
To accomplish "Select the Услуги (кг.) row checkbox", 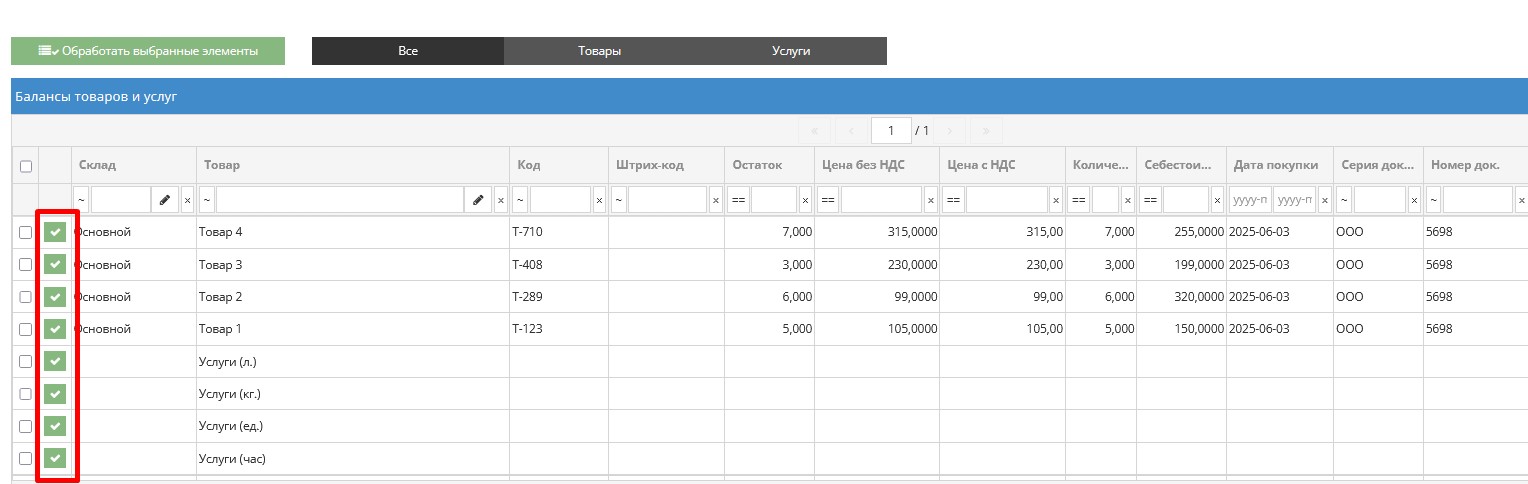I will (x=26, y=394).
